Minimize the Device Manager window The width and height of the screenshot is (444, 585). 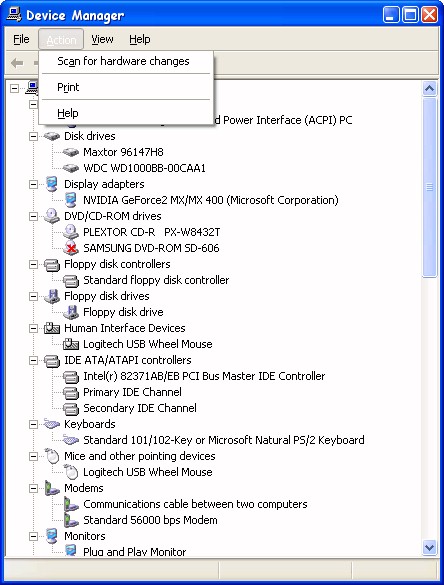(x=391, y=15)
